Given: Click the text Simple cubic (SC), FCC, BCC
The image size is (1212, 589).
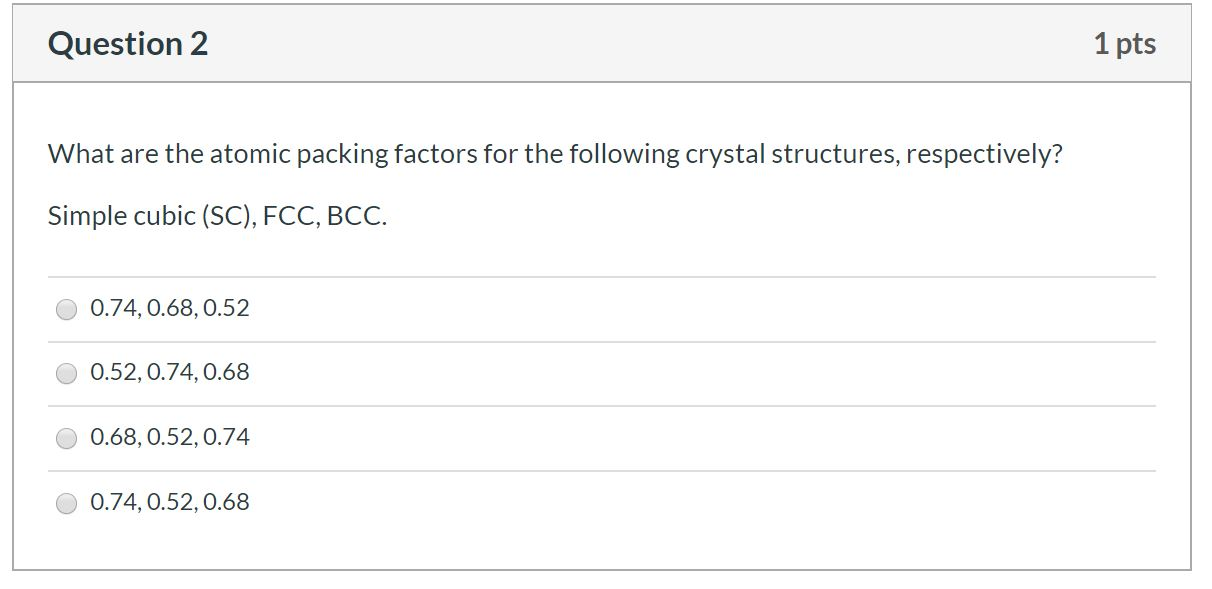Looking at the screenshot, I should point(218,214).
